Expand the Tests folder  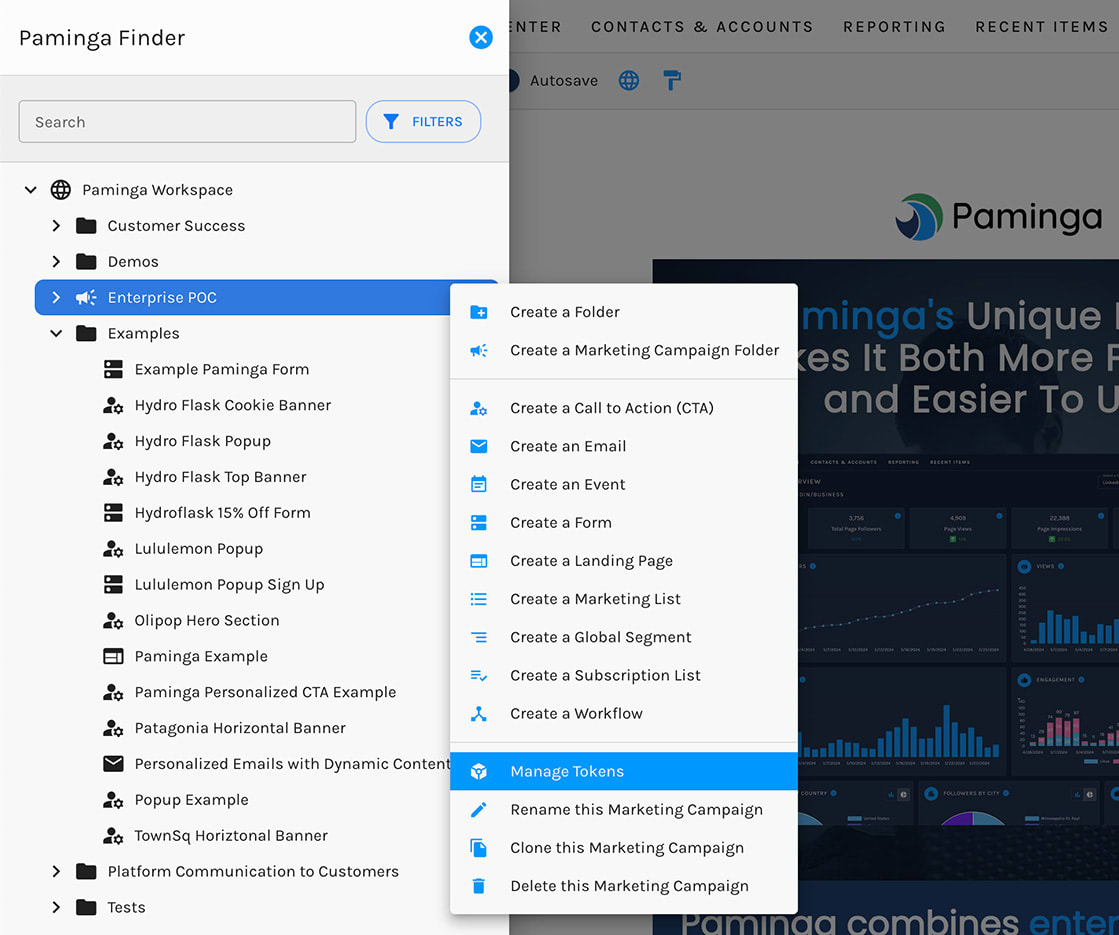click(x=56, y=907)
